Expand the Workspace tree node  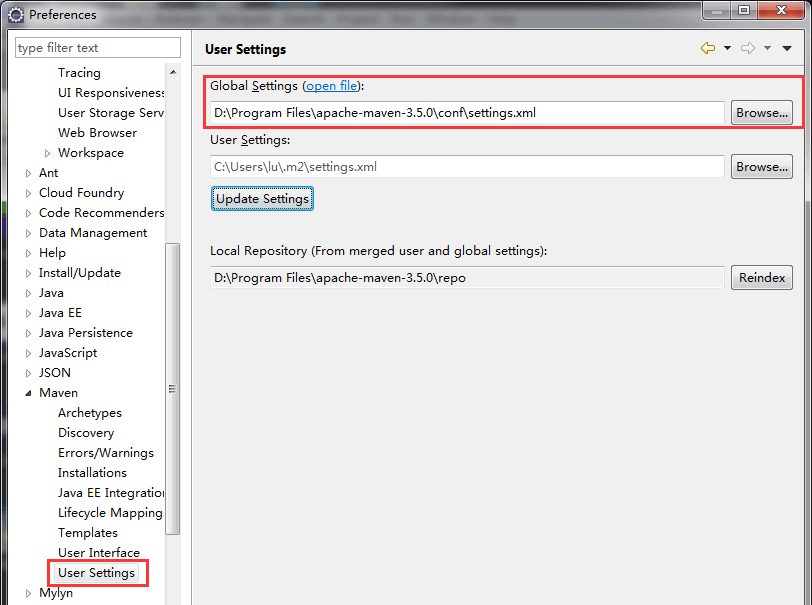pyautogui.click(x=47, y=153)
